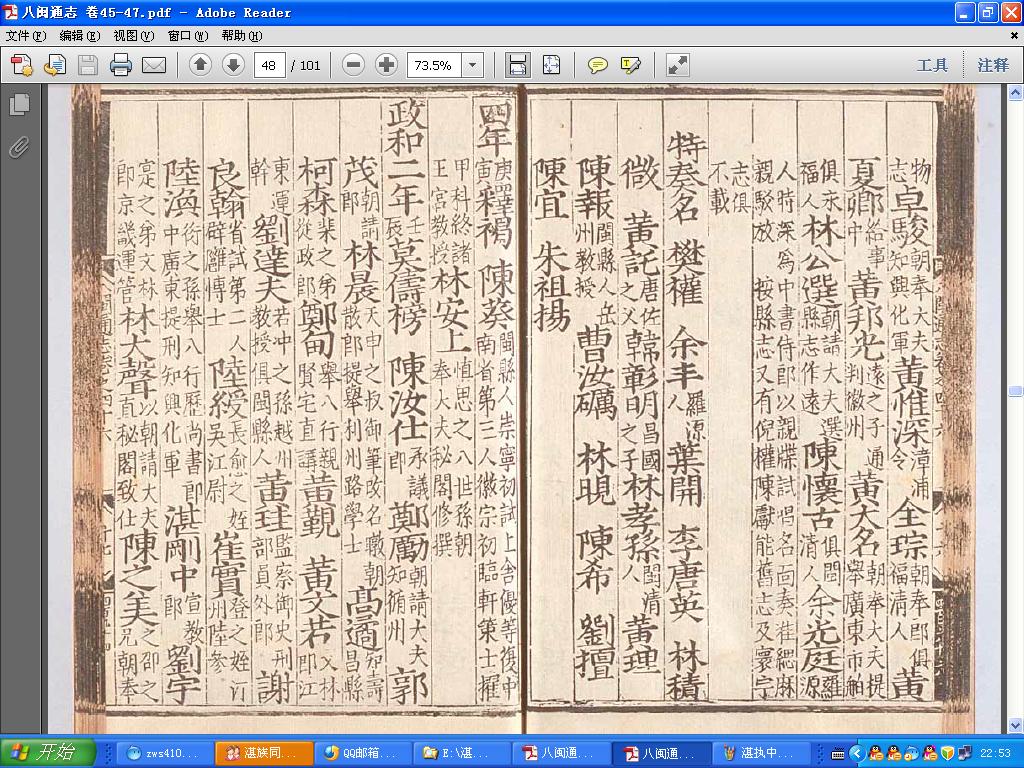Click the Create PDF toolbar icon
The image size is (1024, 768).
pyautogui.click(x=22, y=65)
